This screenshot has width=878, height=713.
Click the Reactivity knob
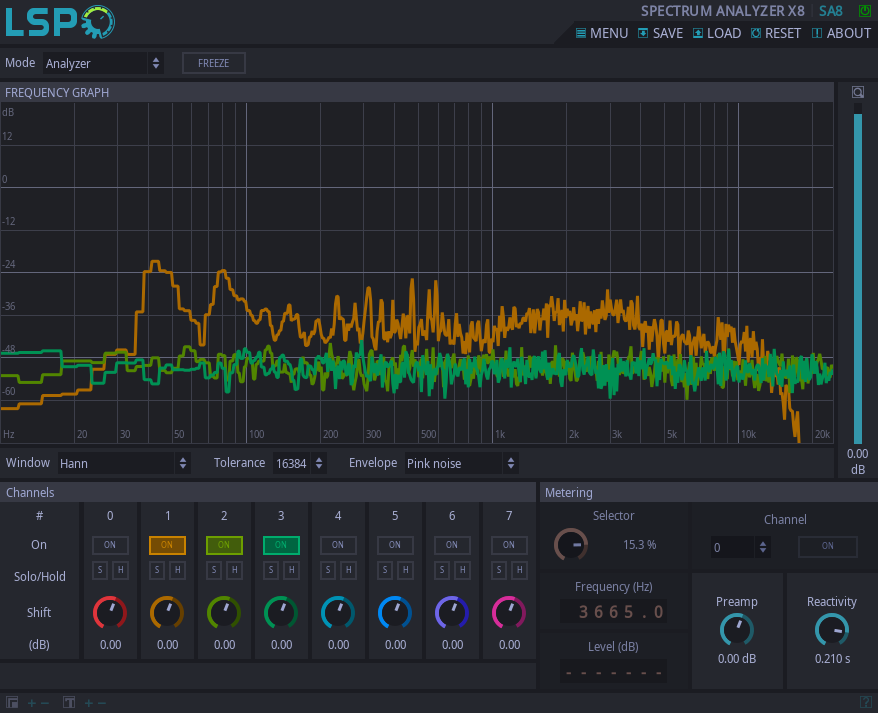pos(832,630)
